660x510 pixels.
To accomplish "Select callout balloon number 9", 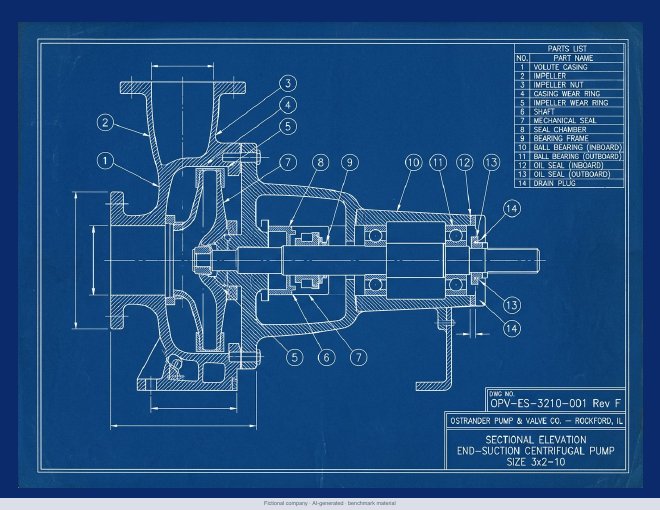I will point(350,162).
